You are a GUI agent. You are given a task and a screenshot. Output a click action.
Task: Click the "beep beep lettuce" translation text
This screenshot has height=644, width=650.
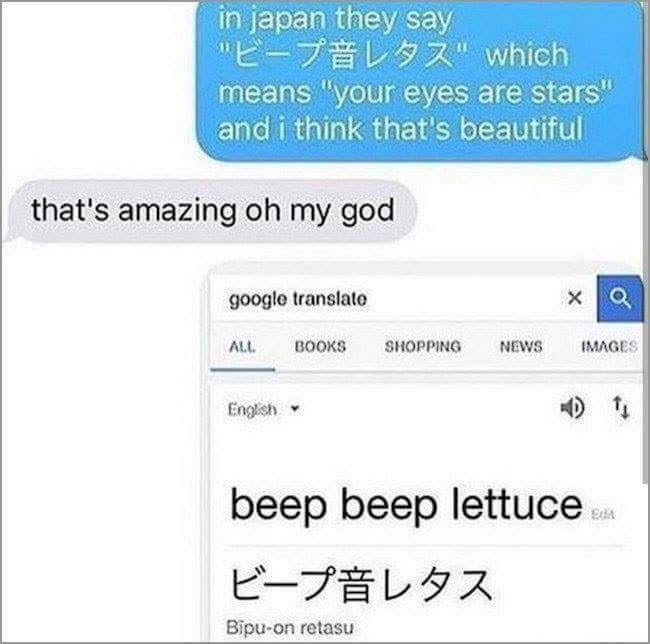pyautogui.click(x=406, y=506)
